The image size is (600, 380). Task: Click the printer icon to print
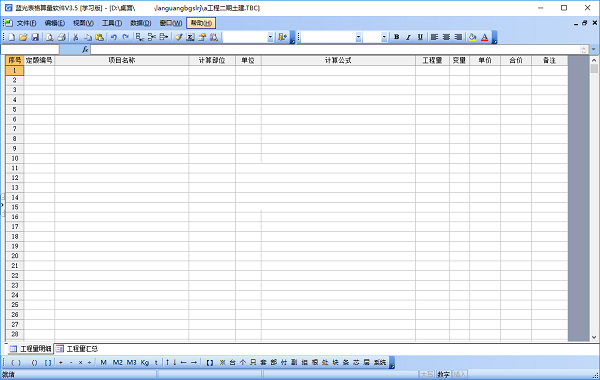[61, 37]
